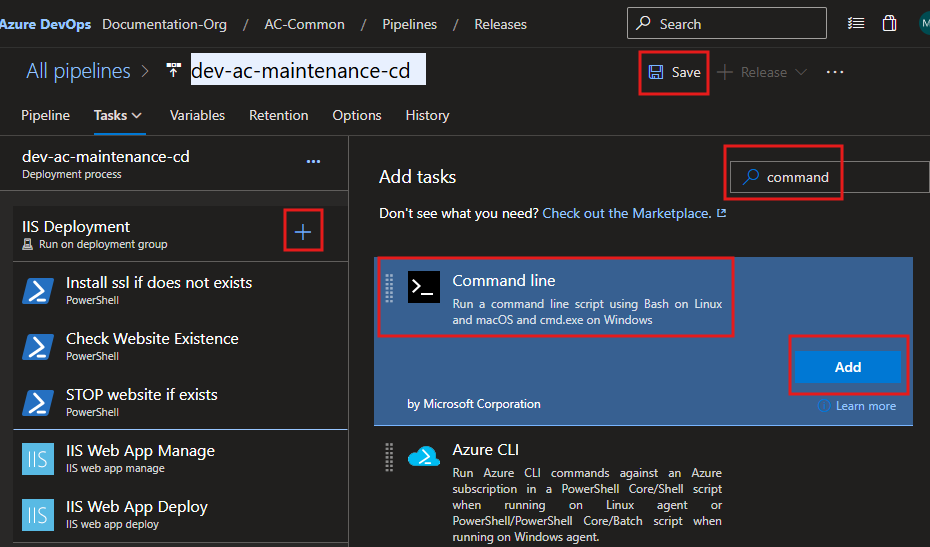The image size is (930, 547).
Task: Click the info icon beside Learn more
Action: [824, 406]
